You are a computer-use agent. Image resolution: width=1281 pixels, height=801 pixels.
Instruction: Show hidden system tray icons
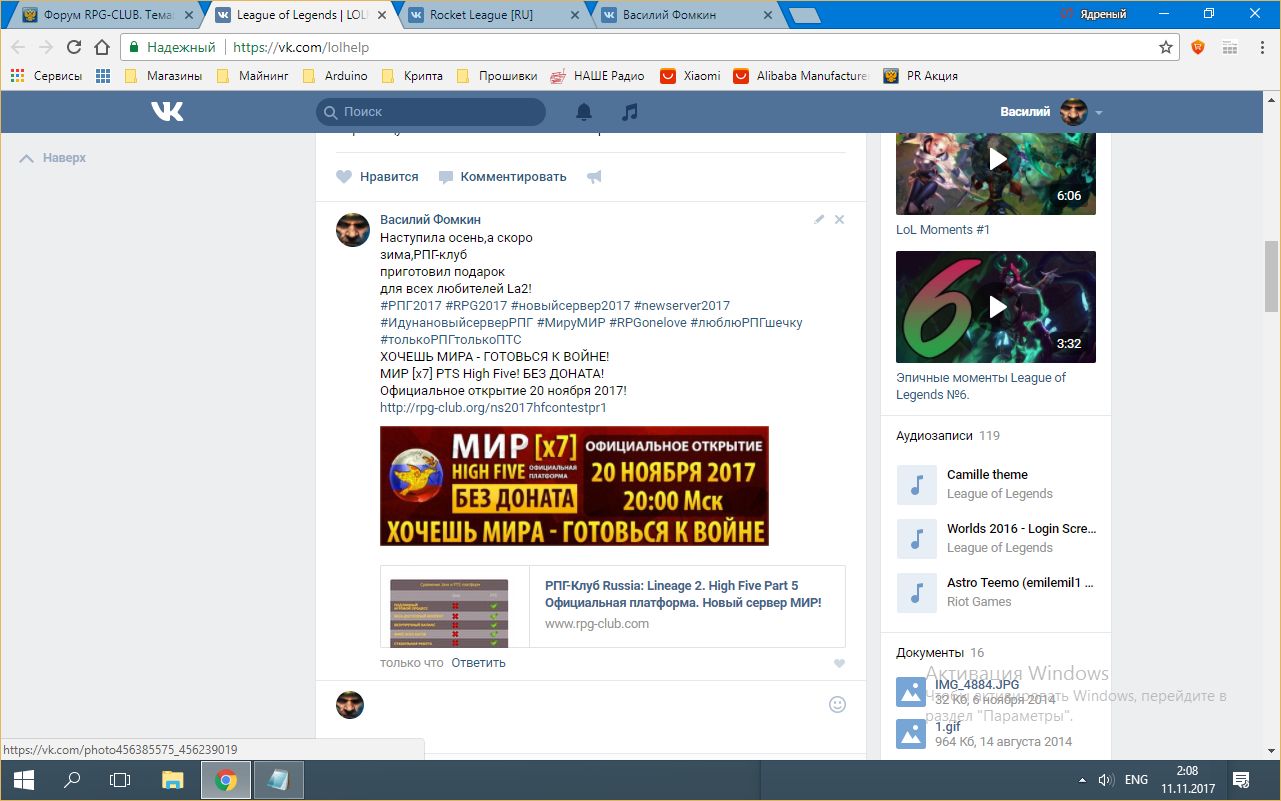coord(1082,780)
